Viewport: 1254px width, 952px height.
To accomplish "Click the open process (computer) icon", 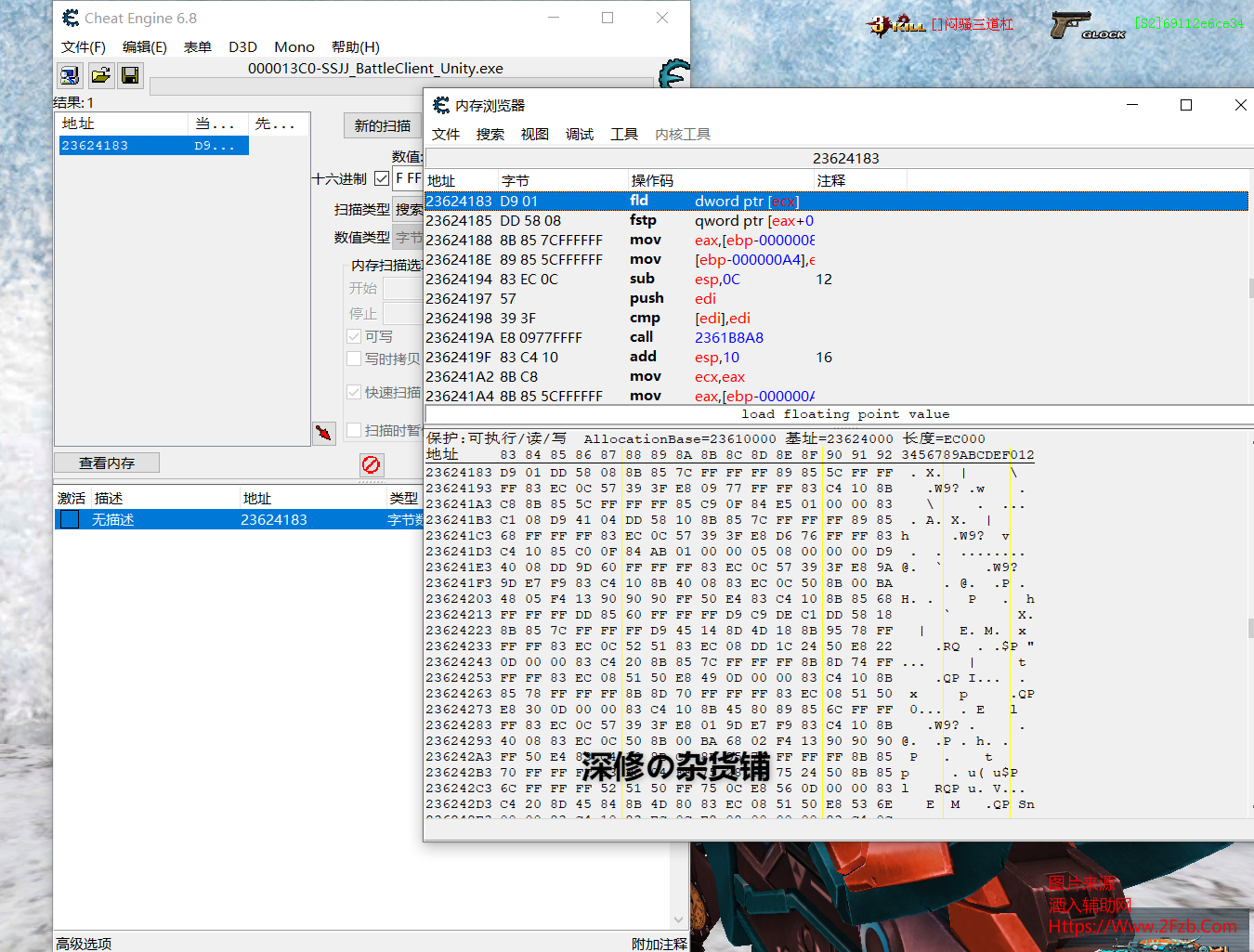I will click(x=70, y=75).
